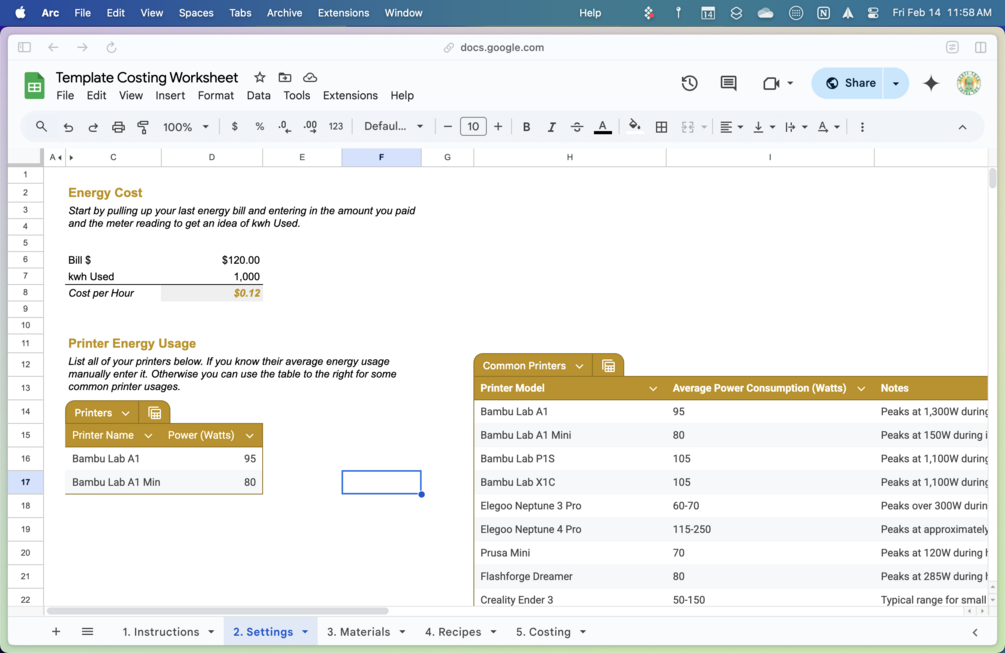This screenshot has width=1005, height=653.
Task: Open table view icon beside Common Printers
Action: pyautogui.click(x=608, y=366)
